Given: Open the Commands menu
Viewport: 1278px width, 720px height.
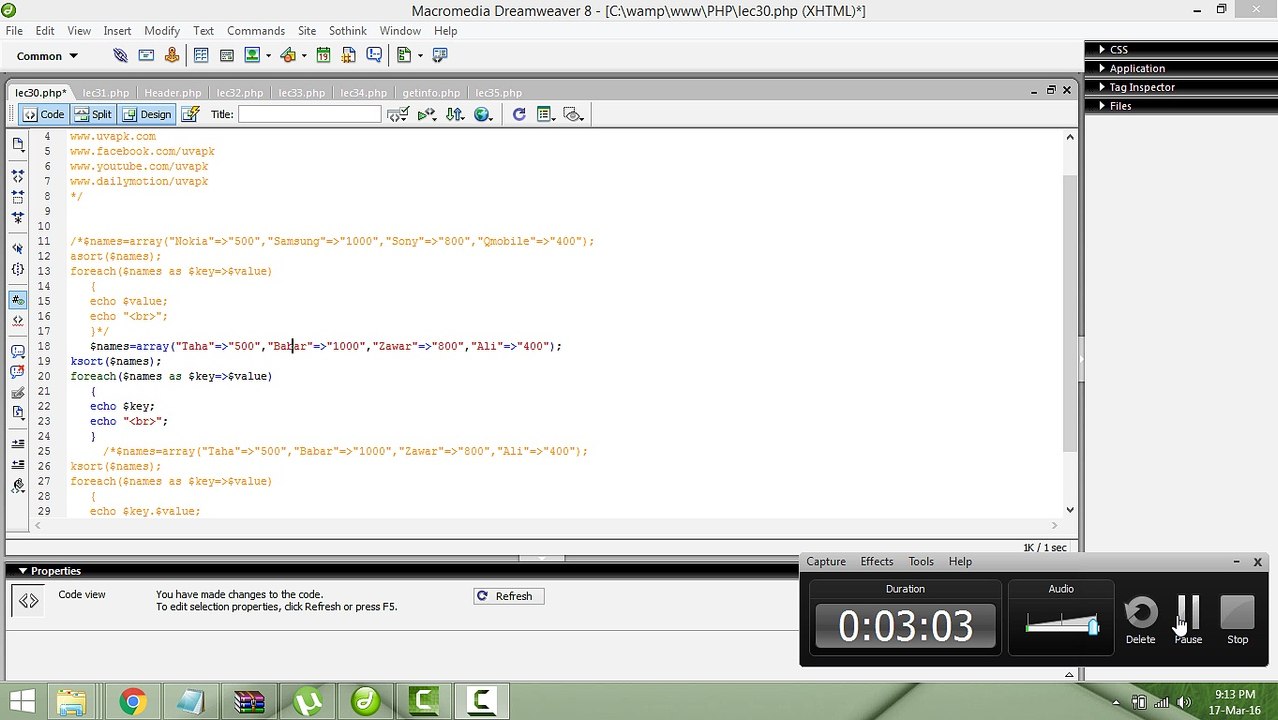Looking at the screenshot, I should click(256, 31).
